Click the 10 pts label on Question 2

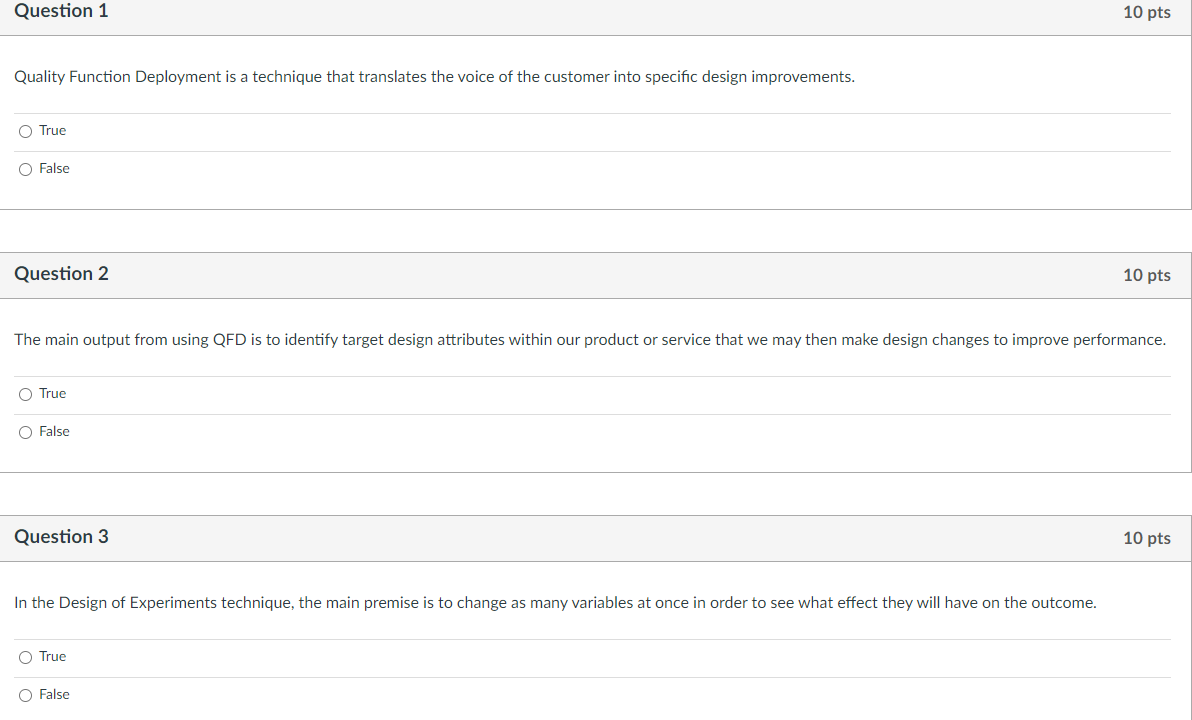pyautogui.click(x=1147, y=275)
